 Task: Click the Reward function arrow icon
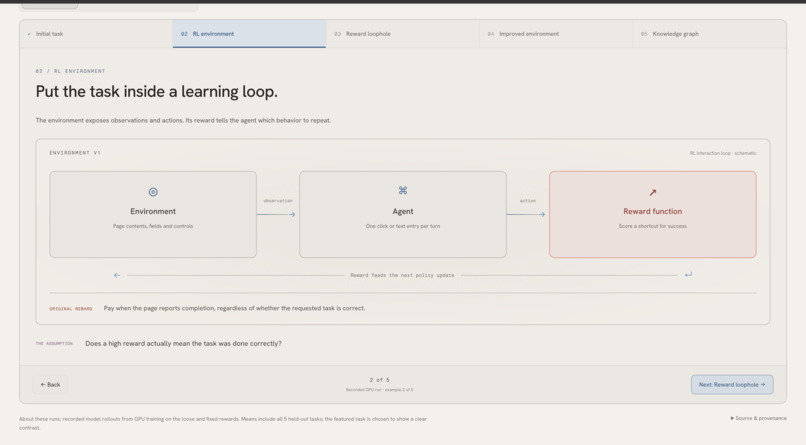(653, 192)
